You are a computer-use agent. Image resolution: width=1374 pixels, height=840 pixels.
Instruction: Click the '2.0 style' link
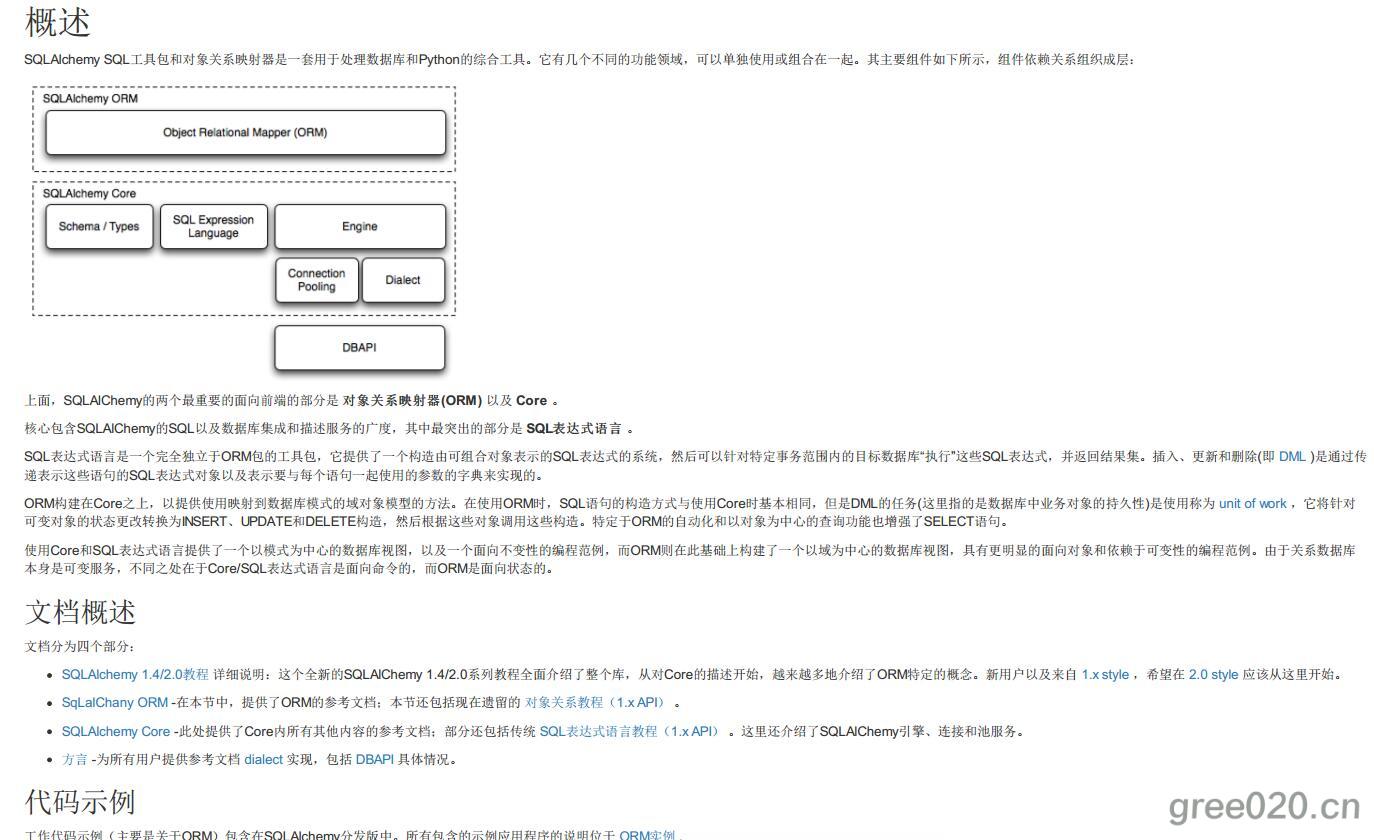pyautogui.click(x=1213, y=674)
